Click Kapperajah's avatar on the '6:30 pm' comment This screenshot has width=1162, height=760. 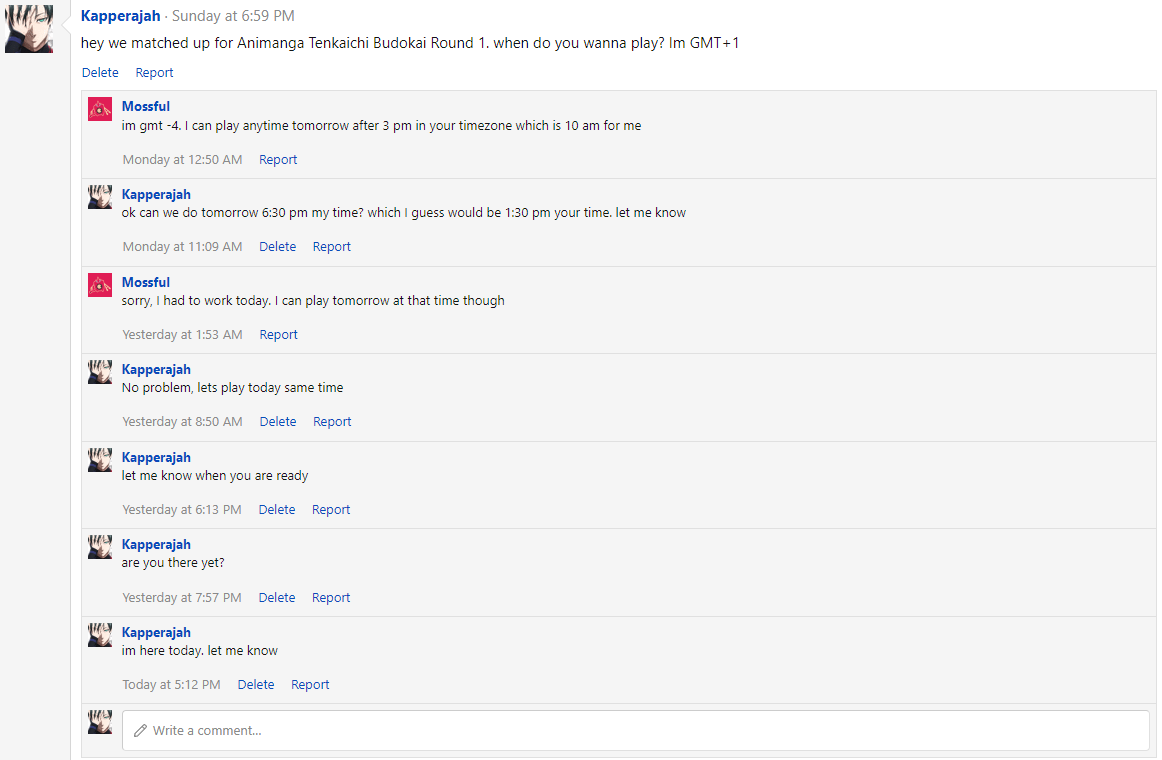click(x=100, y=197)
